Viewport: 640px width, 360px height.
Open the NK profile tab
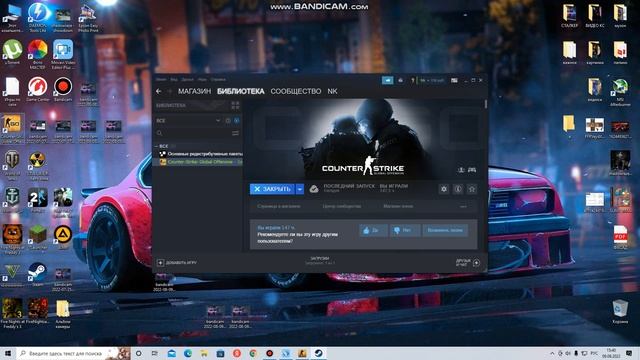click(332, 91)
